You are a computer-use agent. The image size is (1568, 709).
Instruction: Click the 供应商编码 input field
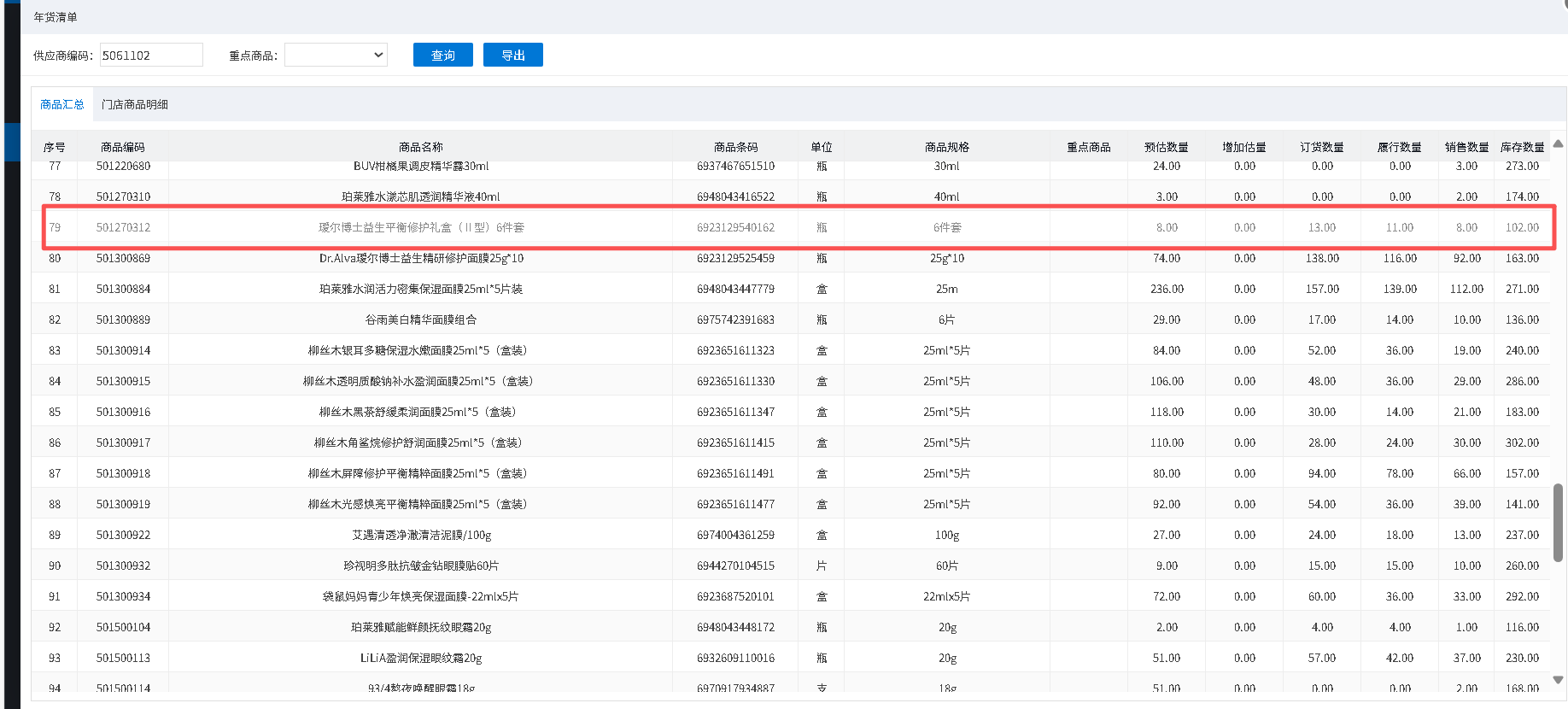click(151, 55)
